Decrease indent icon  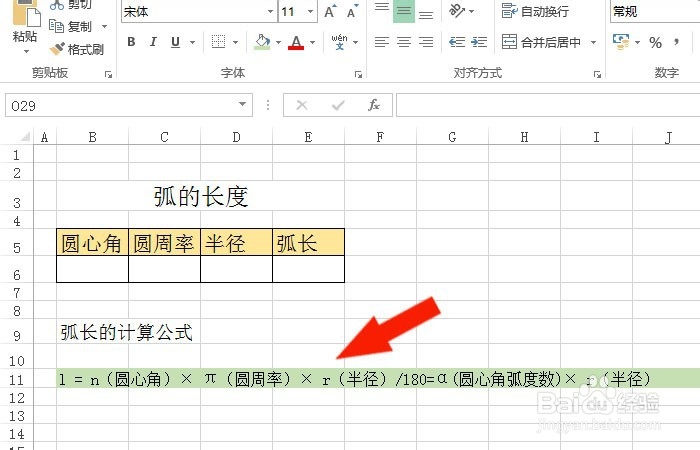[457, 42]
